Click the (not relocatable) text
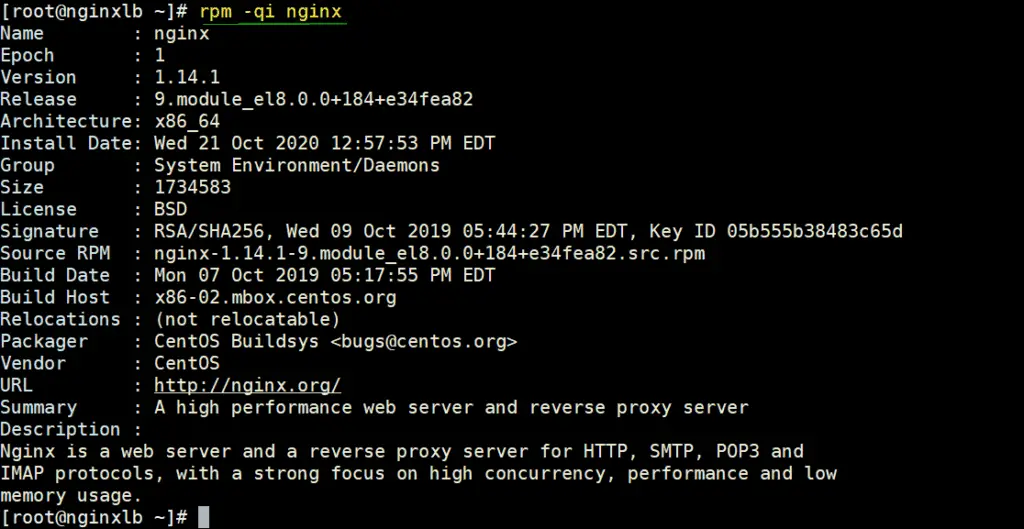This screenshot has height=529, width=1024. pos(247,319)
